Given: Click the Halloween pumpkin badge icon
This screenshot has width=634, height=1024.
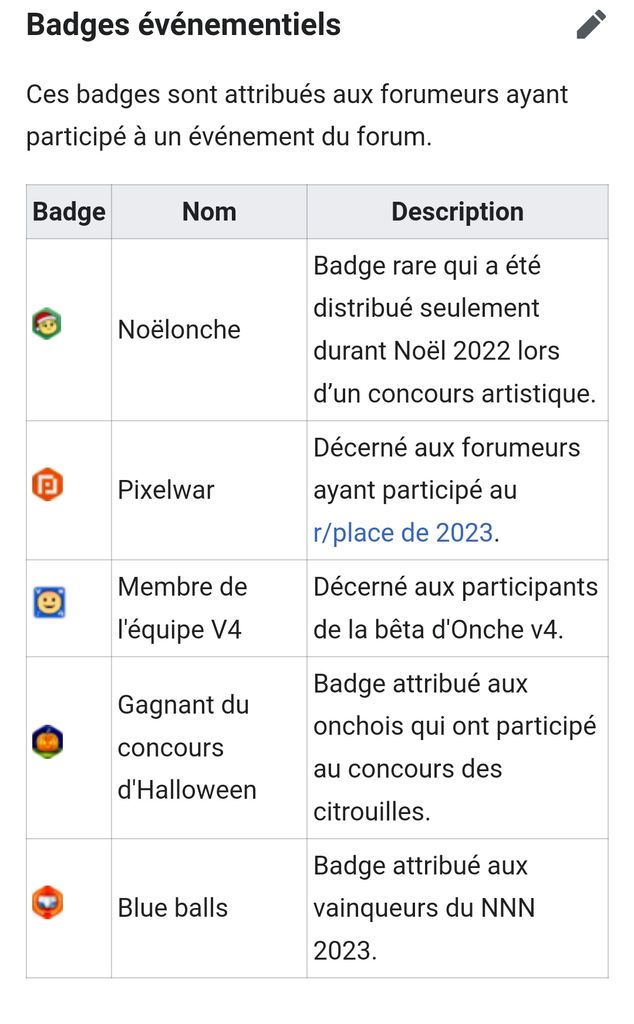Looking at the screenshot, I should [47, 743].
